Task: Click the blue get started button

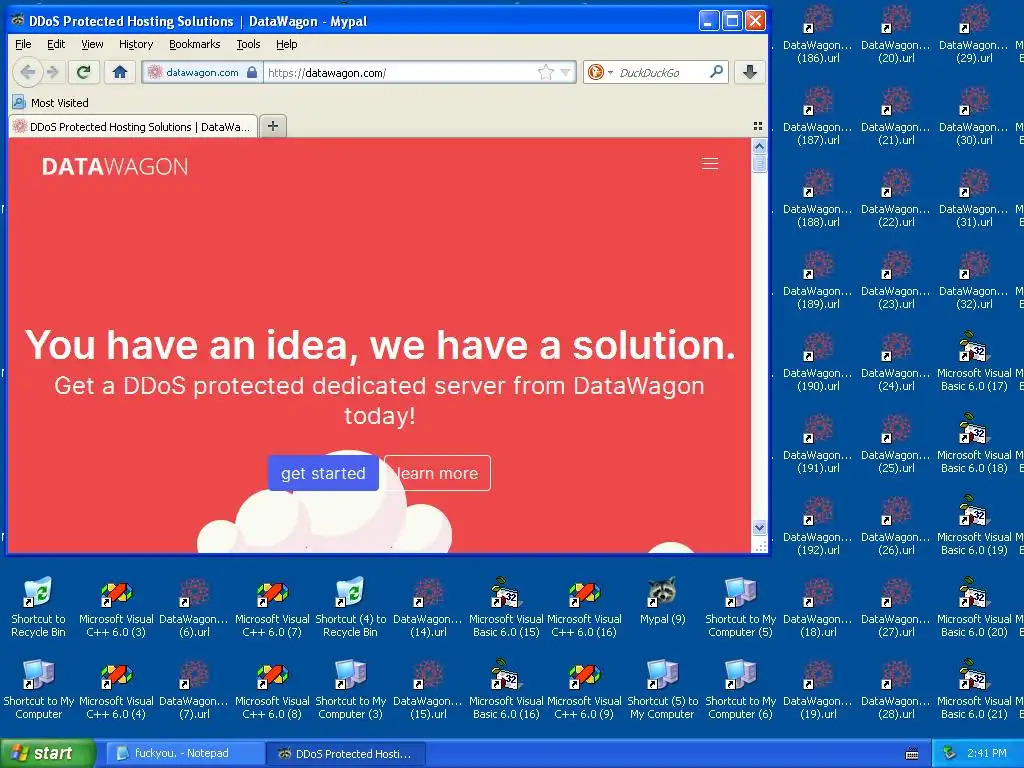Action: click(323, 473)
